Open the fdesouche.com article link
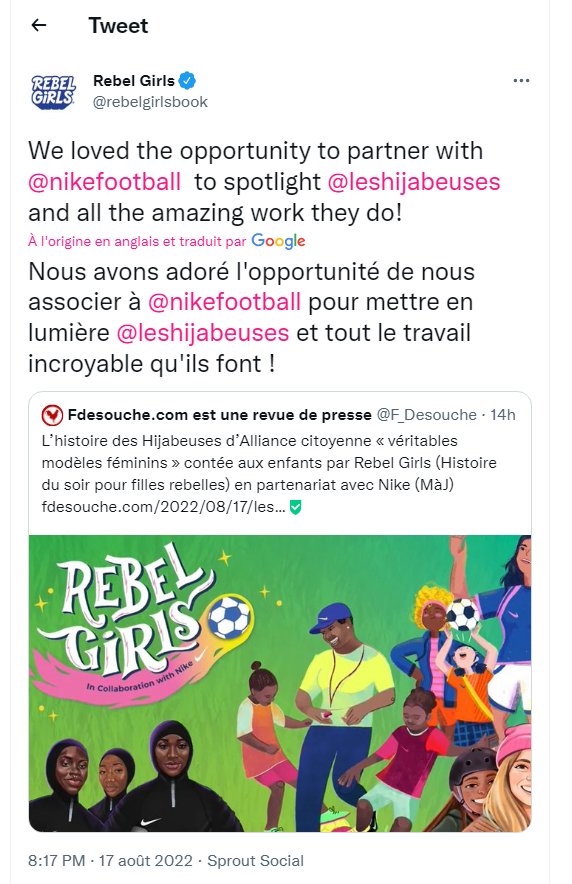 tap(163, 507)
